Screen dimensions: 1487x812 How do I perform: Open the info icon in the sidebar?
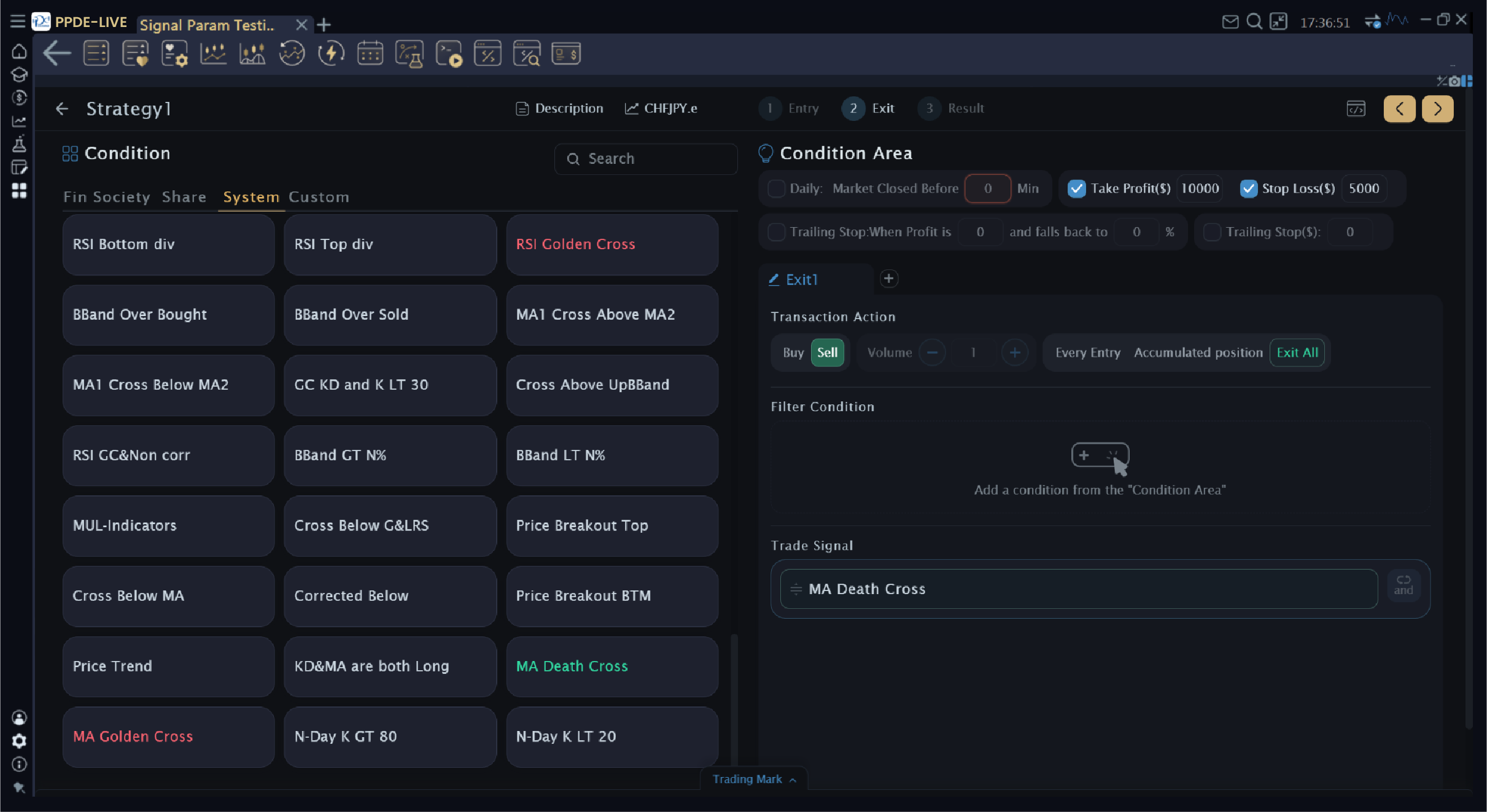(19, 764)
